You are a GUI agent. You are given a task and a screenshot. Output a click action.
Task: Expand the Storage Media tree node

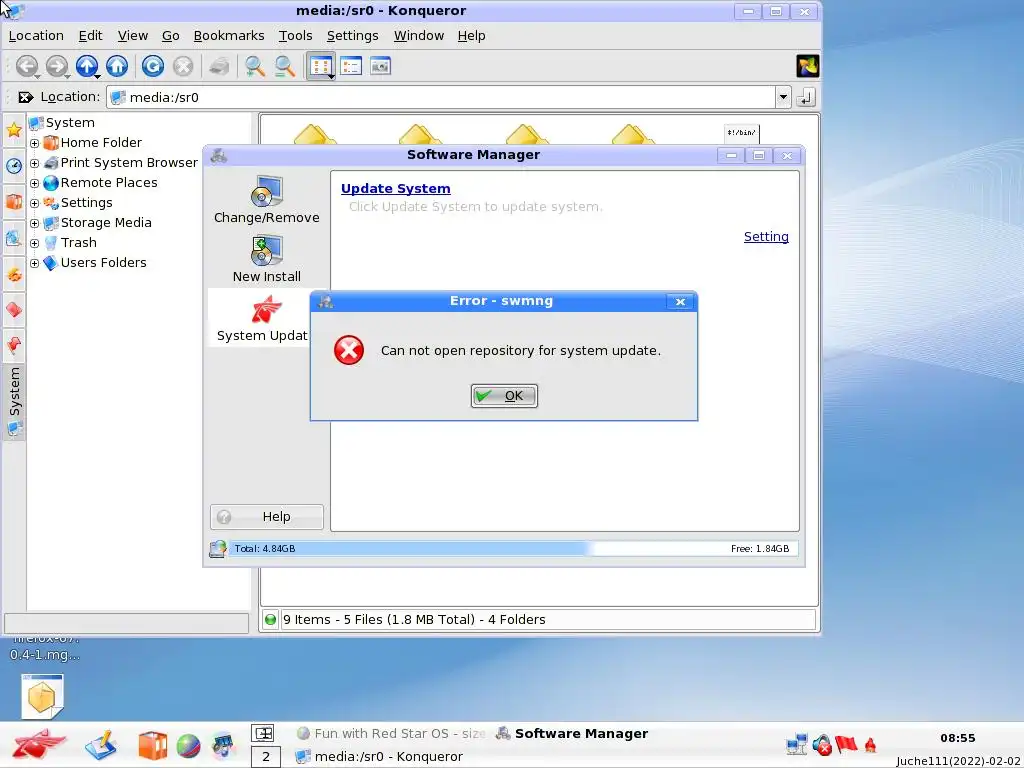point(35,223)
